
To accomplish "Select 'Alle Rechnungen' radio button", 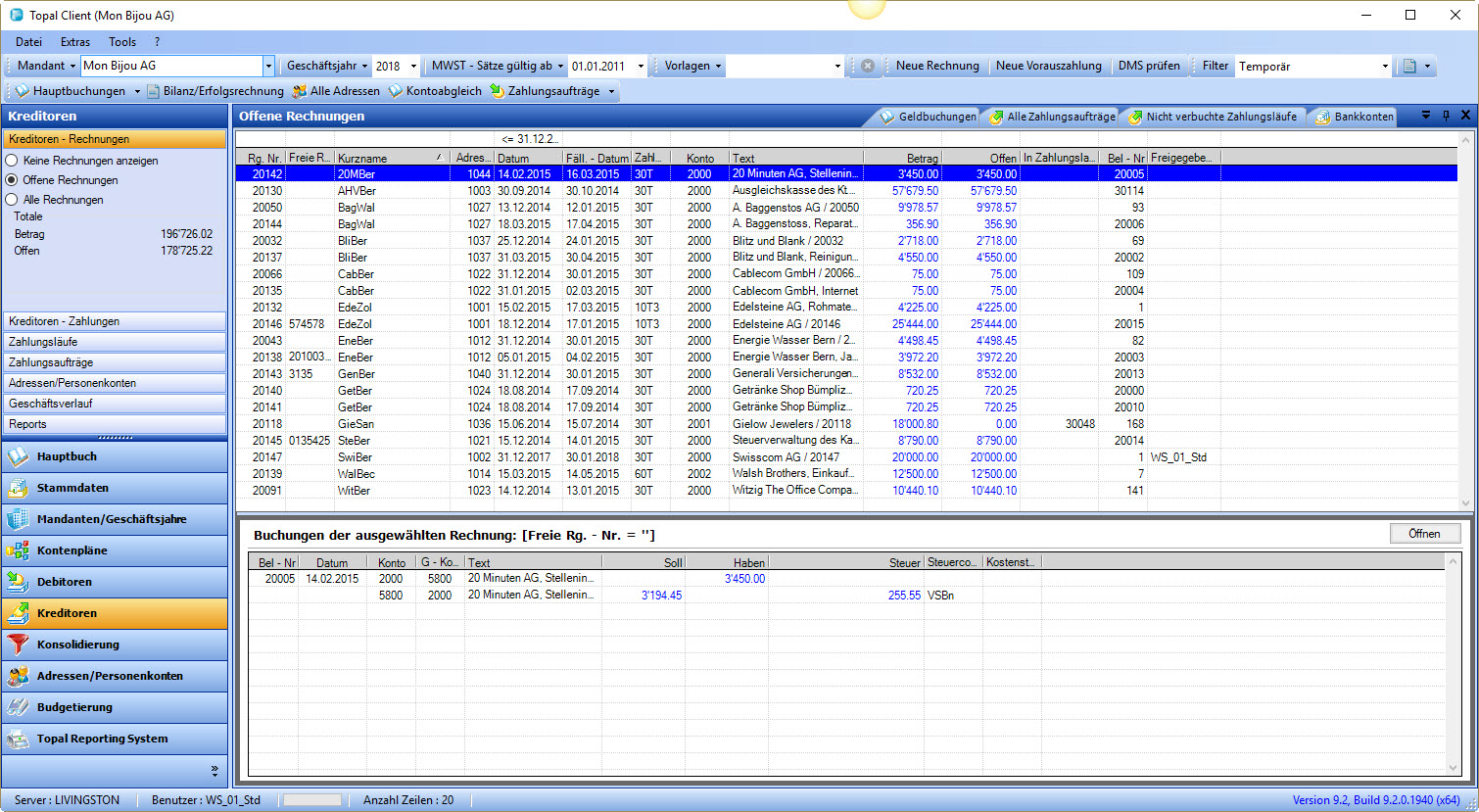I will click(13, 200).
